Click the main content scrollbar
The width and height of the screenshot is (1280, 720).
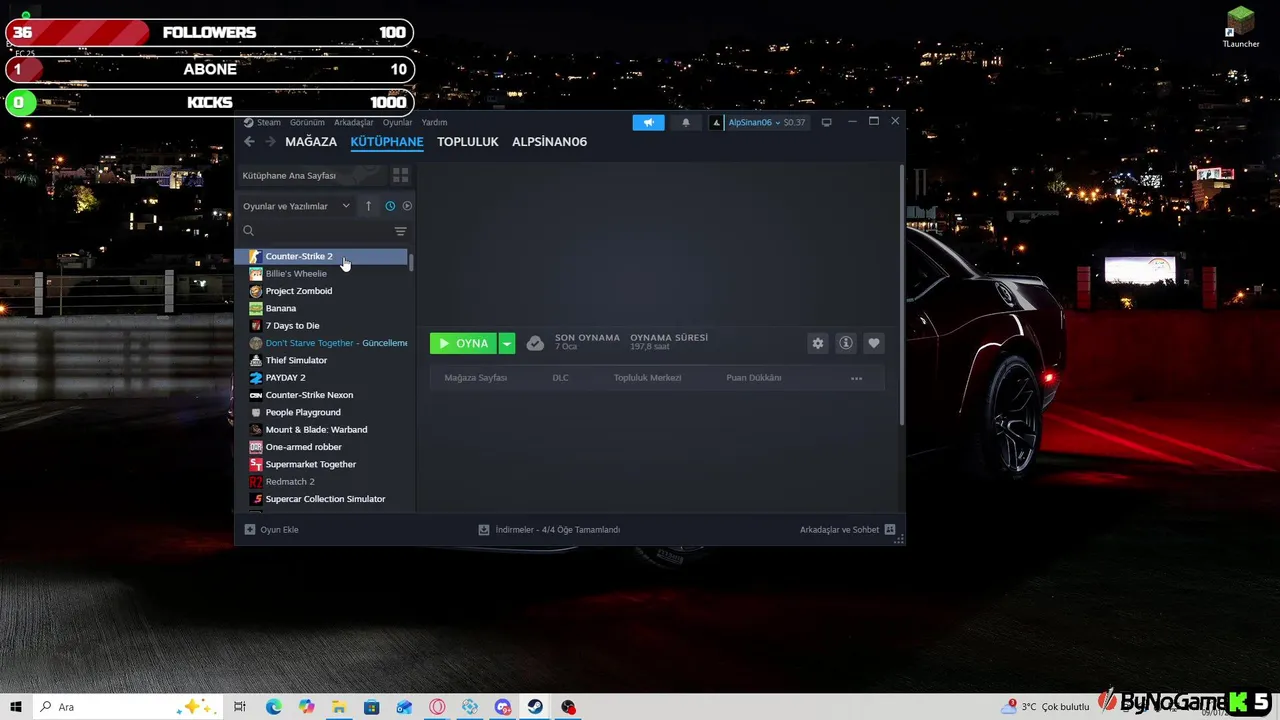click(x=902, y=295)
